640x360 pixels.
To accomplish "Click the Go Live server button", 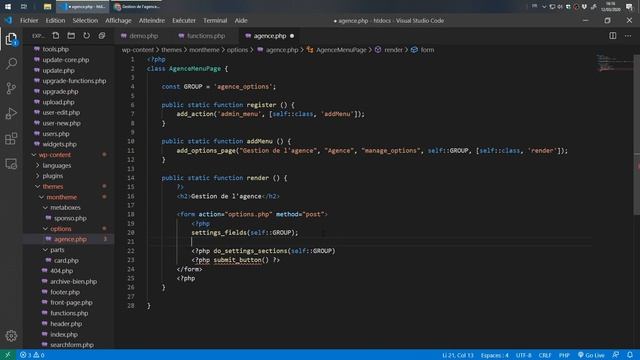I will (x=591, y=355).
